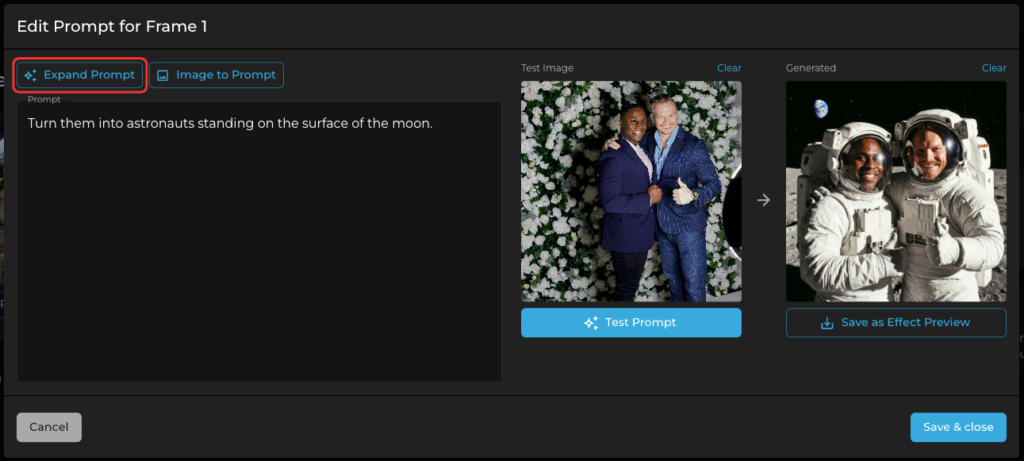Cancel the prompt edit dialog
Screen dimensions: 1024x461
point(49,427)
